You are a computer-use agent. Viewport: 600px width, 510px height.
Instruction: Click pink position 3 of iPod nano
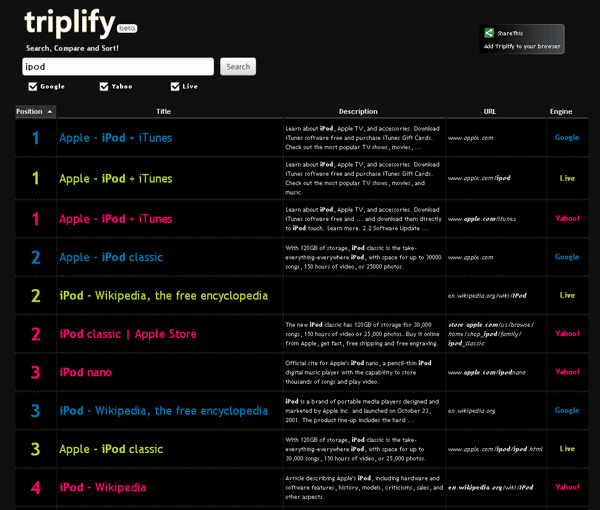(36, 372)
